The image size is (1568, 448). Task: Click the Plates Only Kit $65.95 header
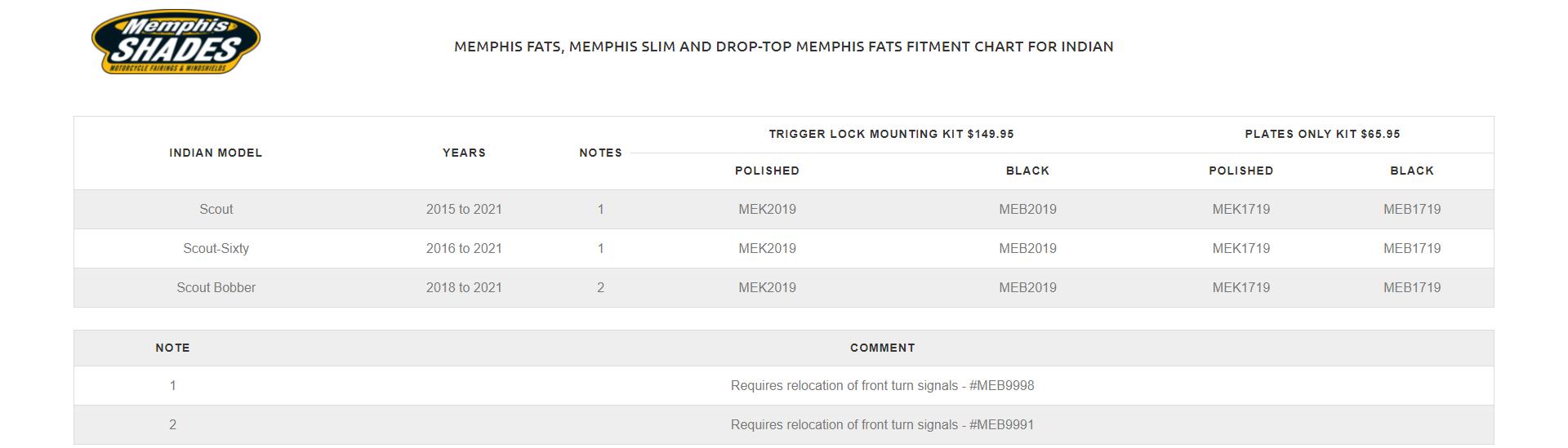[1322, 134]
